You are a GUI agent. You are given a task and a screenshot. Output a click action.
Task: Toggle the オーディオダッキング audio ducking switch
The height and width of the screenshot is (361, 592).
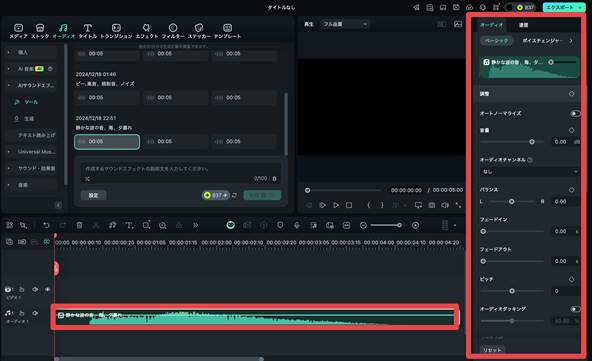(575, 309)
